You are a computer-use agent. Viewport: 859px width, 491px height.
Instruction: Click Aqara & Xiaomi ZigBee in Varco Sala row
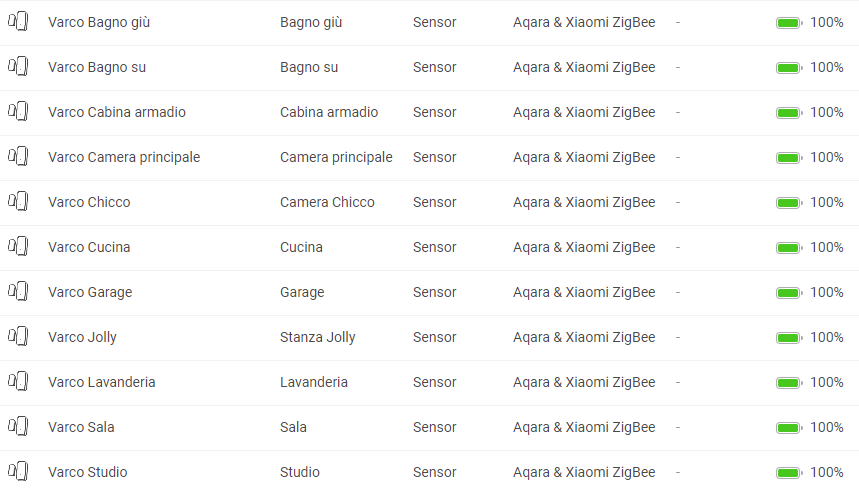click(584, 427)
